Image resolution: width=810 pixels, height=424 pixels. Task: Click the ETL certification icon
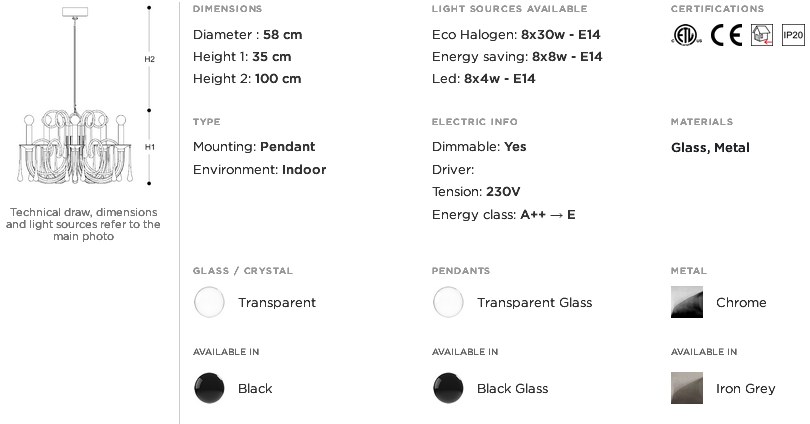[x=687, y=35]
